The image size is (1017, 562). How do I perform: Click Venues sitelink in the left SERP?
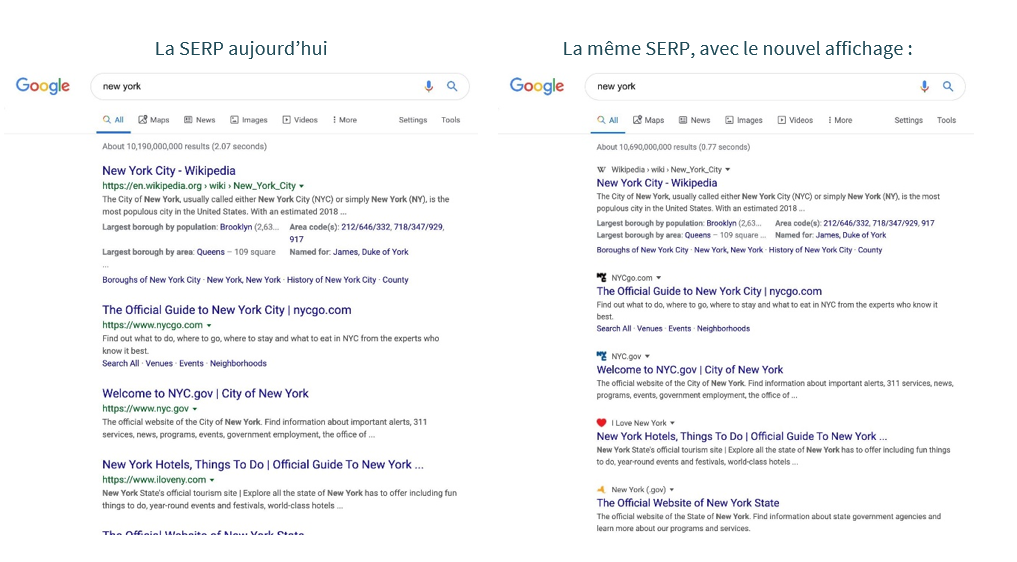[x=159, y=363]
